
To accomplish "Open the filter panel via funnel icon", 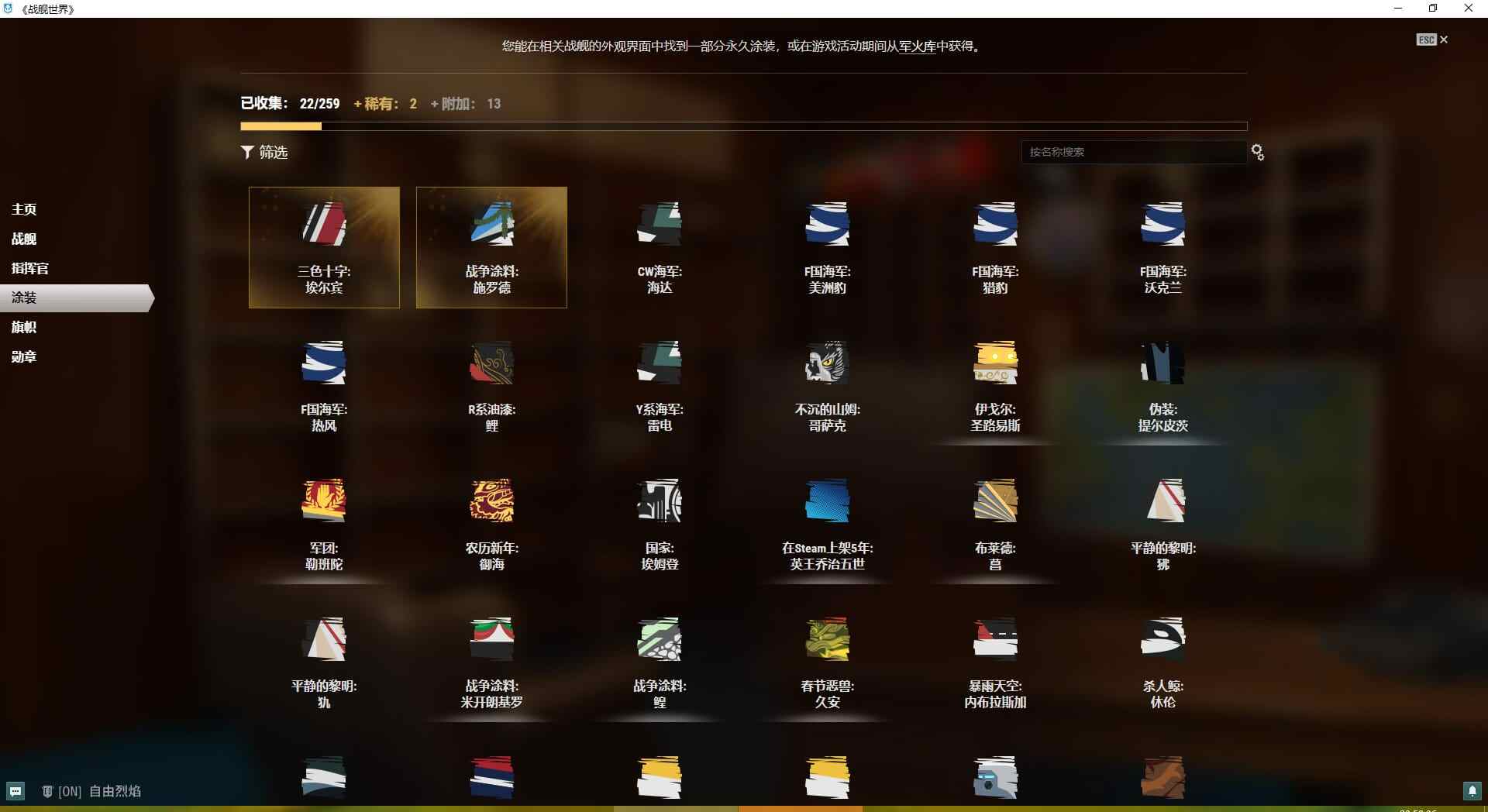I will click(265, 153).
